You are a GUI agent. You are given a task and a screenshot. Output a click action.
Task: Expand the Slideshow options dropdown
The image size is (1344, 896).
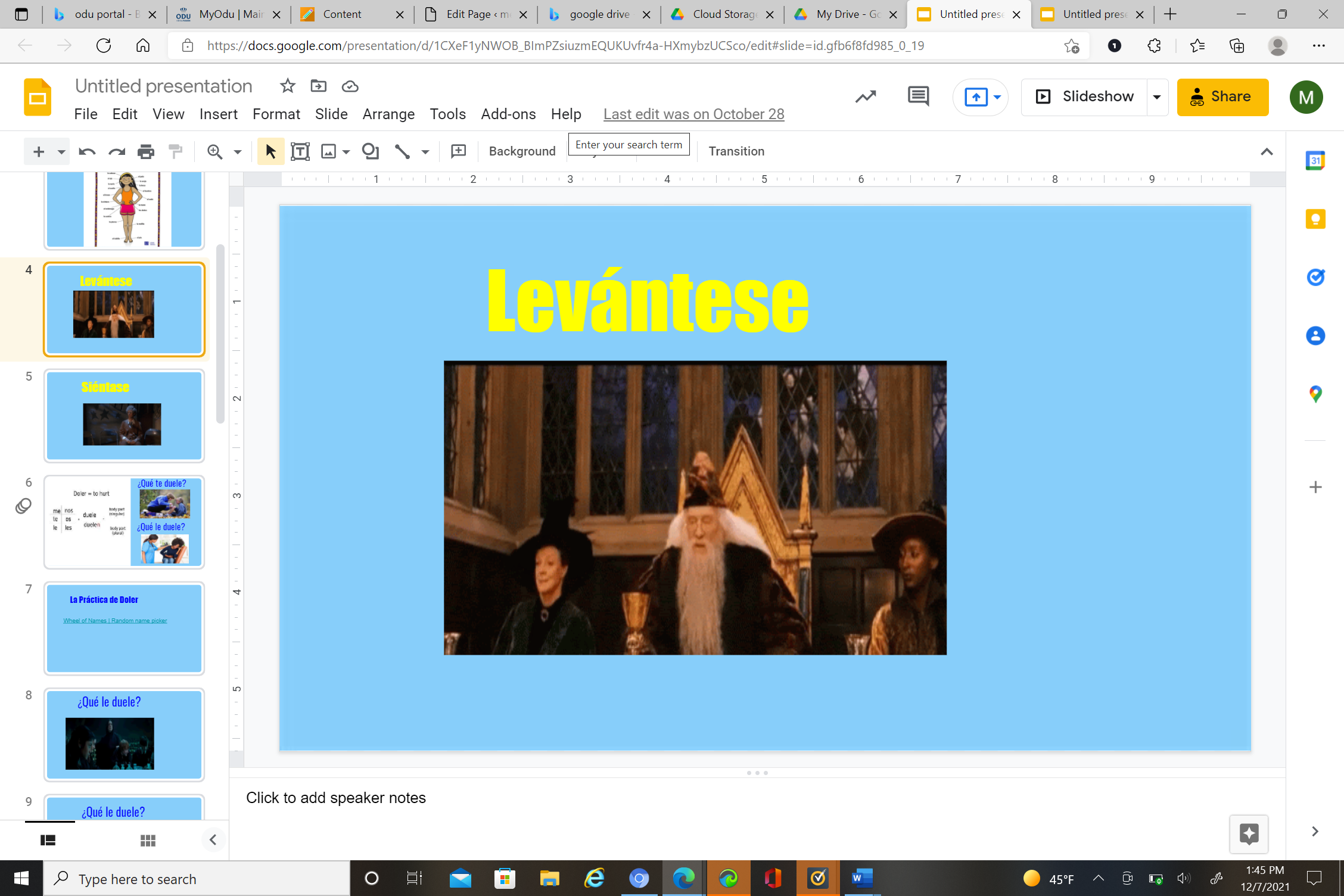point(1157,97)
